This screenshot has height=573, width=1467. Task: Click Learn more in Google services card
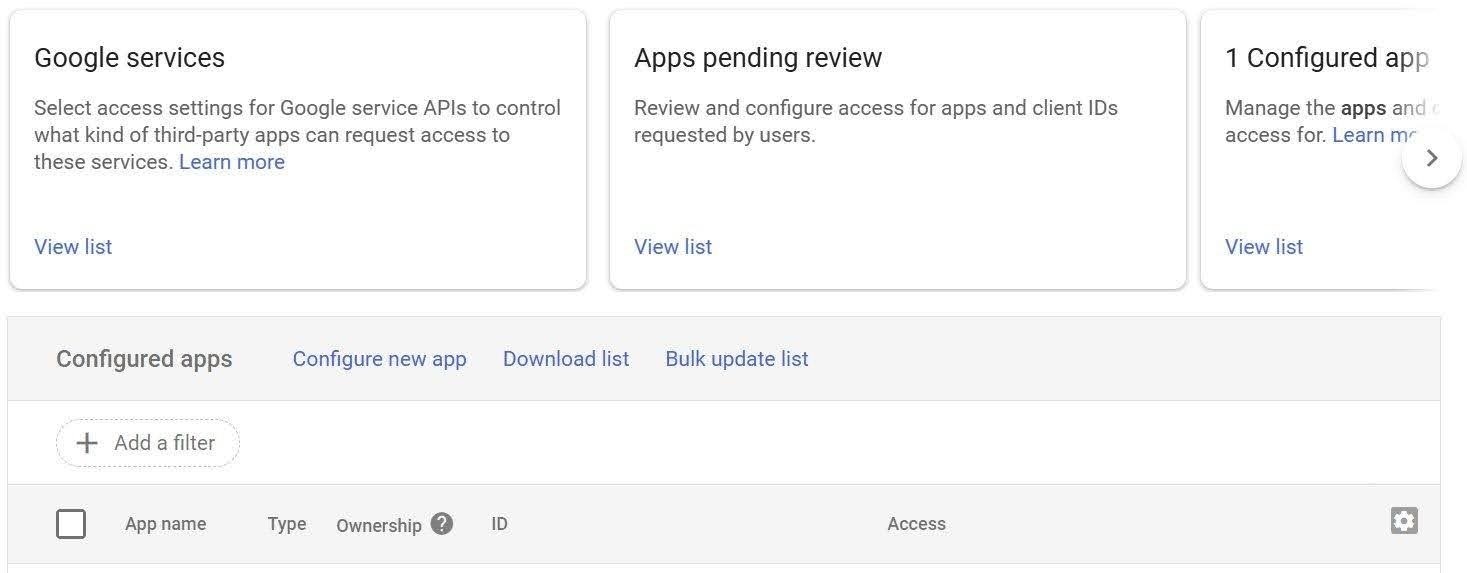[232, 162]
